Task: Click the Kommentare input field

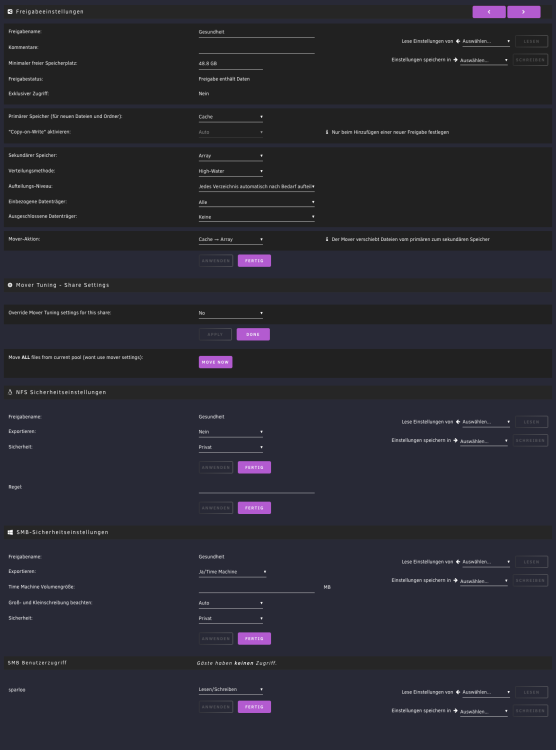Action: point(256,48)
